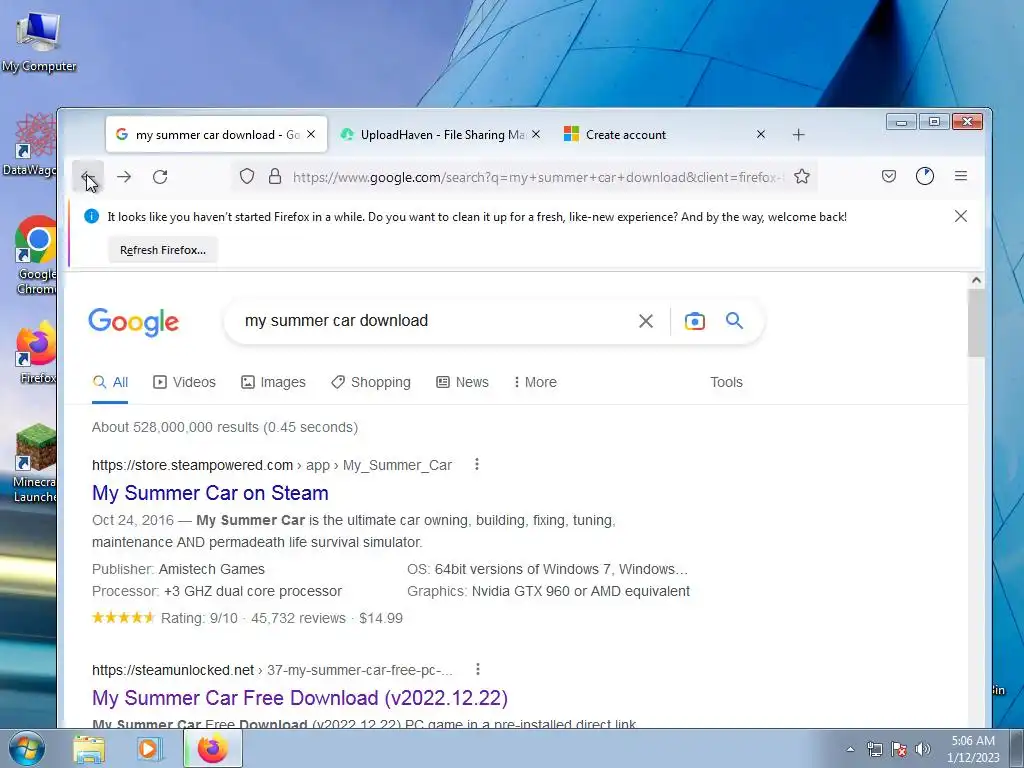Select the Firefox desktop shortcut
This screenshot has width=1024, height=768.
(36, 353)
